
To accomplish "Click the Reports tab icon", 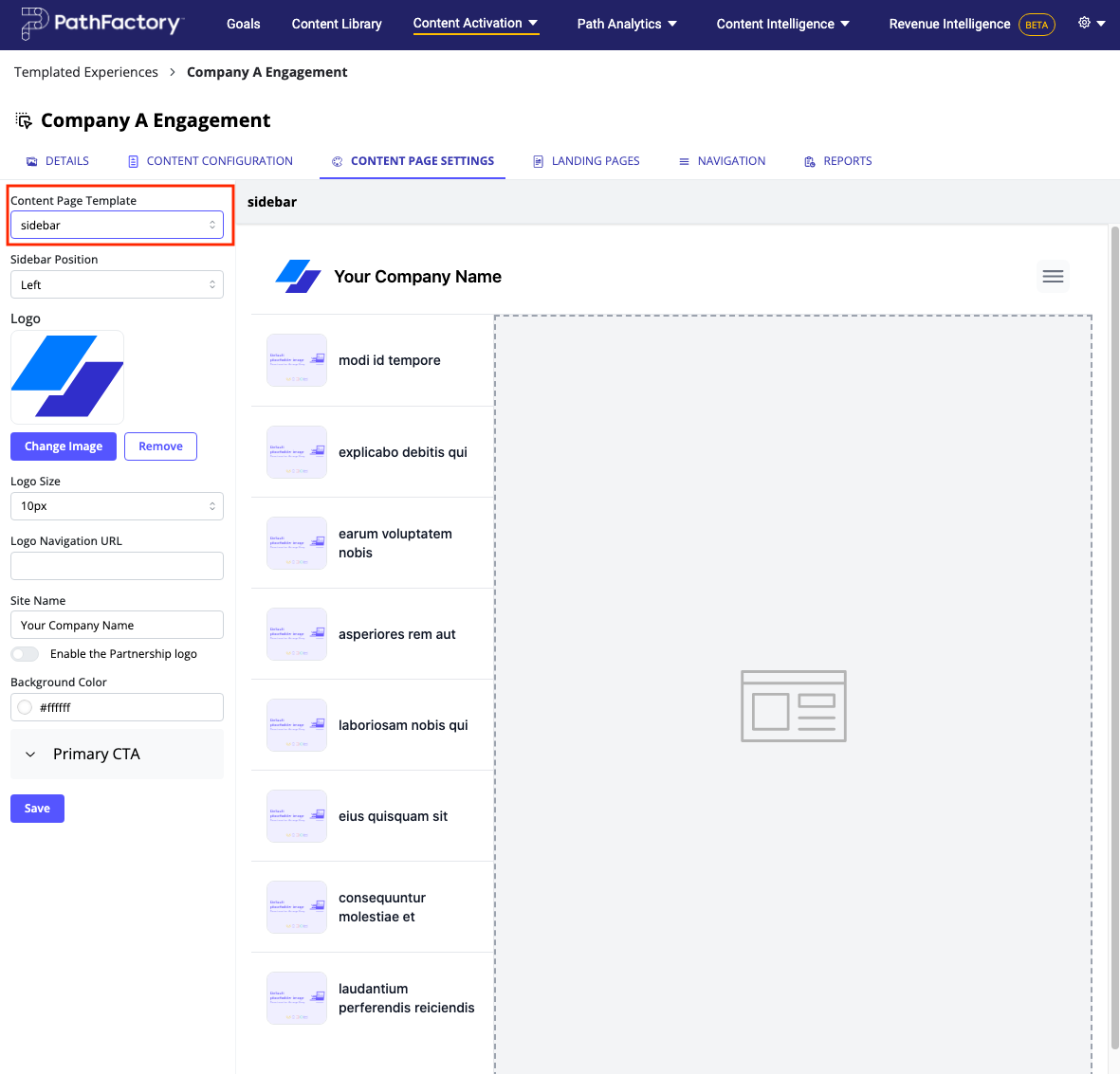I will click(x=810, y=160).
